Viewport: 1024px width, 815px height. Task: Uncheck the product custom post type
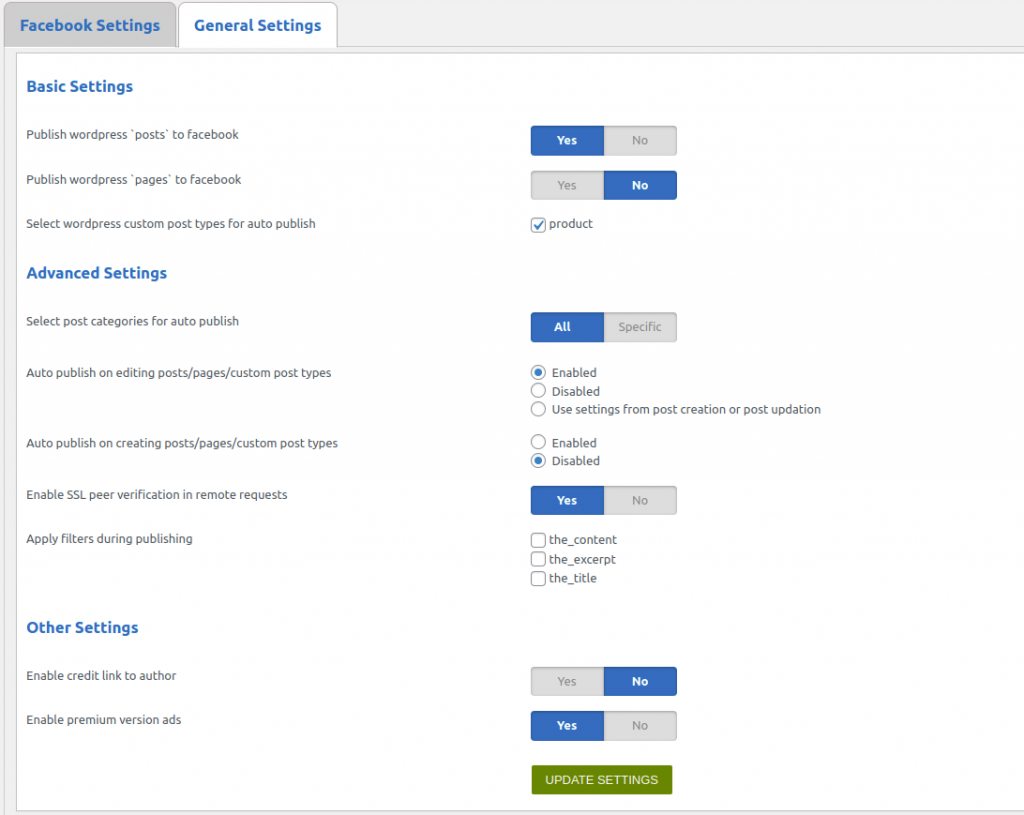click(538, 225)
